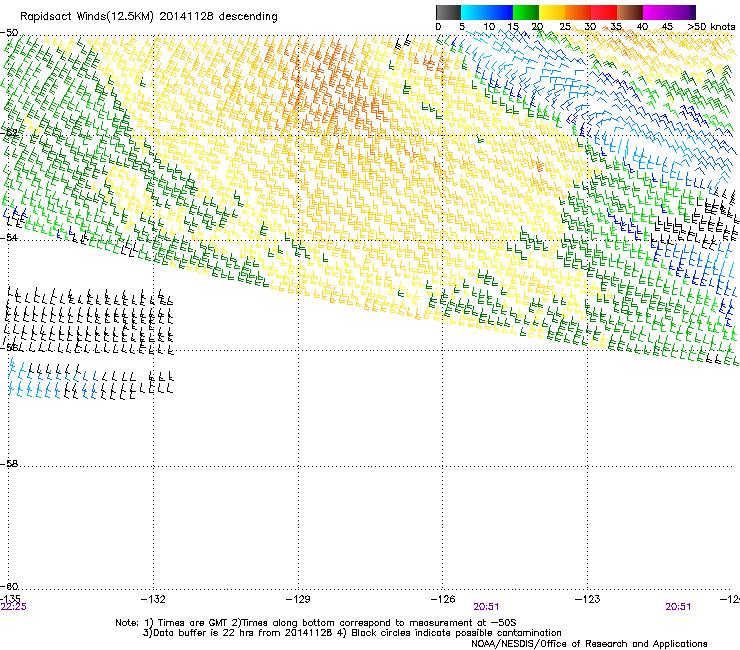Click the cyan 5-10 knots legend swatch
The image size is (740, 650).
coord(474,12)
